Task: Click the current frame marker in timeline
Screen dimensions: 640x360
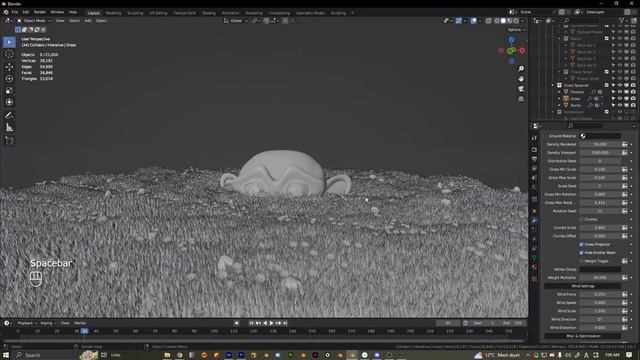Action: point(84,331)
